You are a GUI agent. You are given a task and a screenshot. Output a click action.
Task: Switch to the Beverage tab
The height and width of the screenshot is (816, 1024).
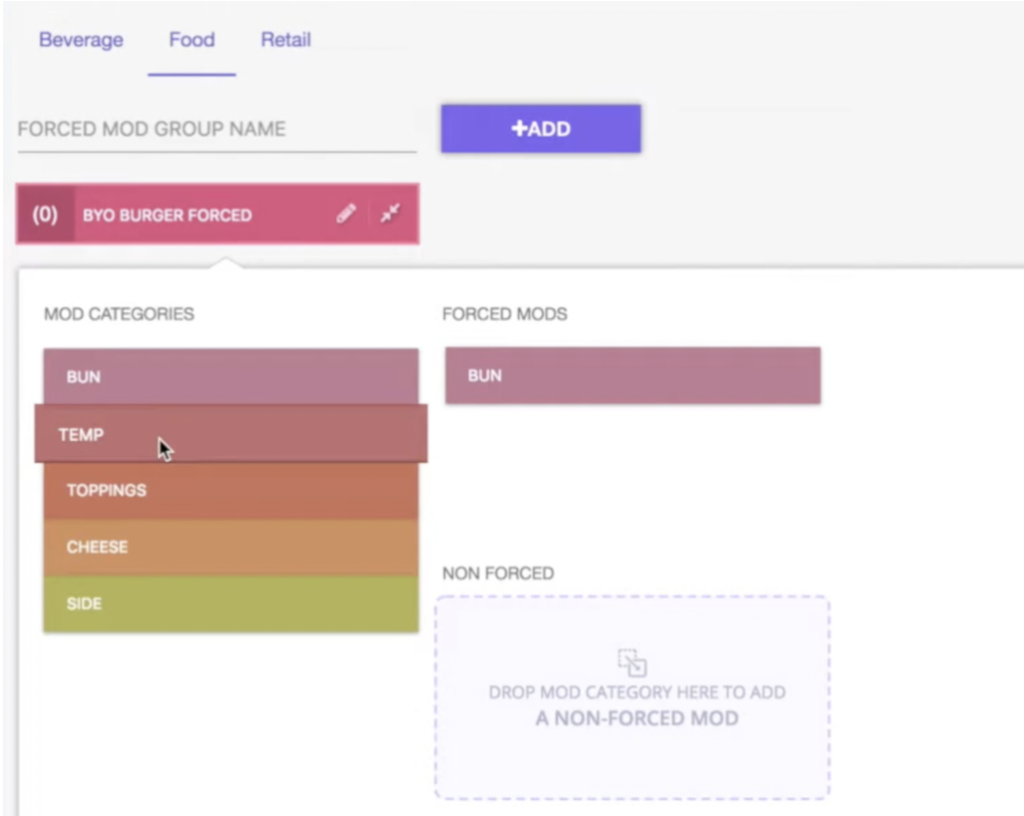point(81,40)
